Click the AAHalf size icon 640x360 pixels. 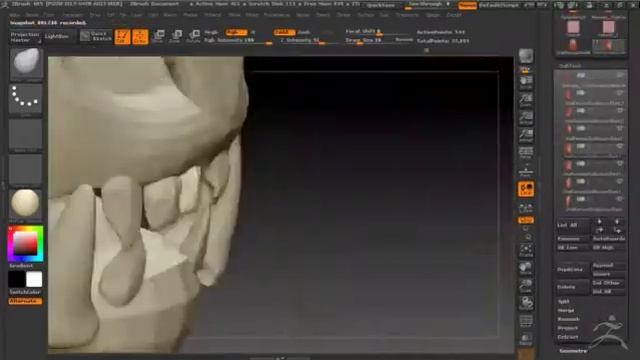coord(526,136)
